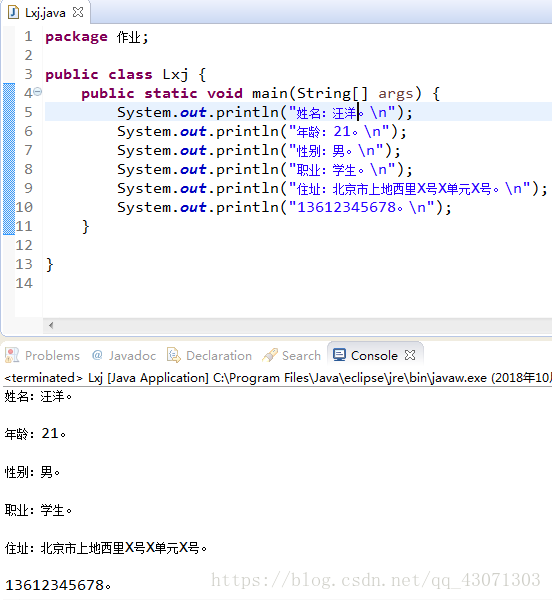Click the class name Lxj on line 3
The height and width of the screenshot is (600, 552).
(175, 74)
